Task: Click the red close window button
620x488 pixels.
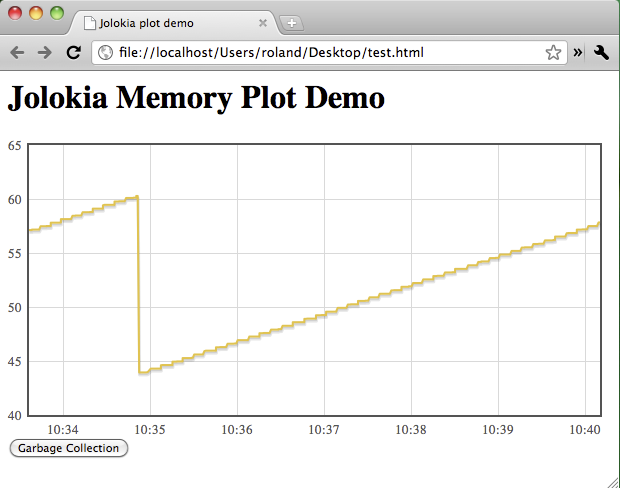Action: 15,14
